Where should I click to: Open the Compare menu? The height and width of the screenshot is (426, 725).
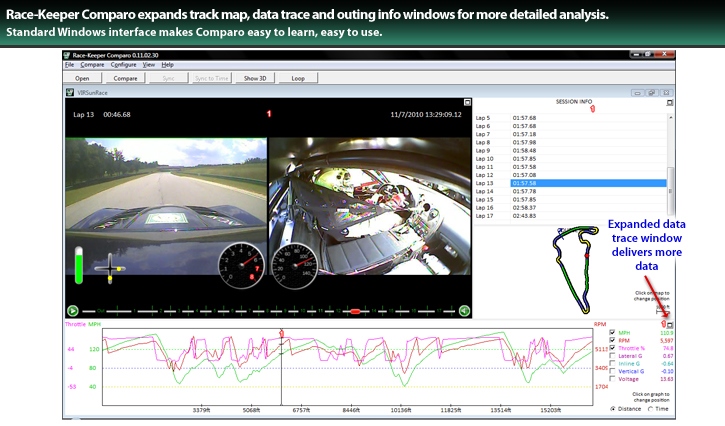point(92,64)
